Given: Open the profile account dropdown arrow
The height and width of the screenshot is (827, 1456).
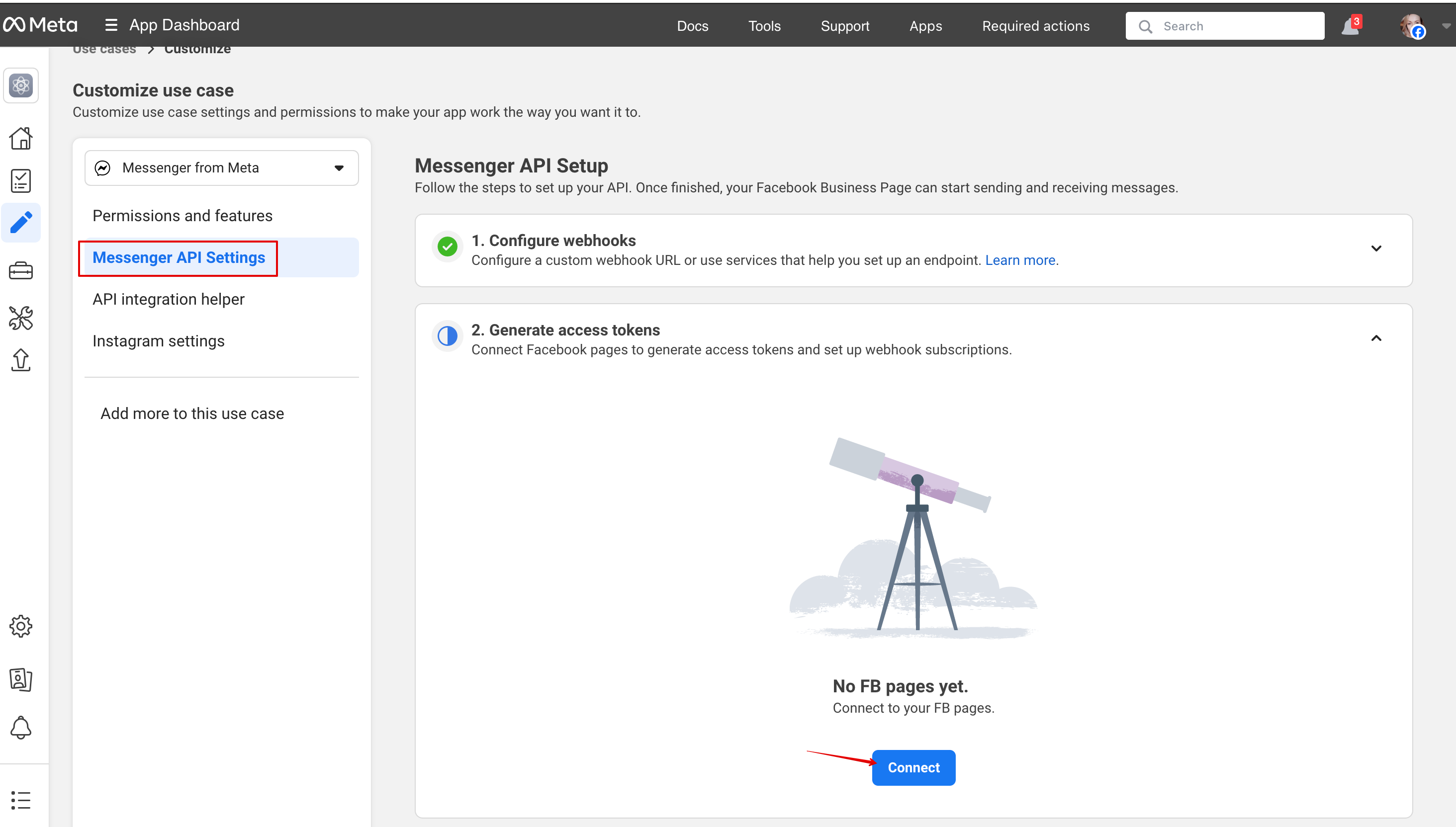Looking at the screenshot, I should pos(1446,25).
